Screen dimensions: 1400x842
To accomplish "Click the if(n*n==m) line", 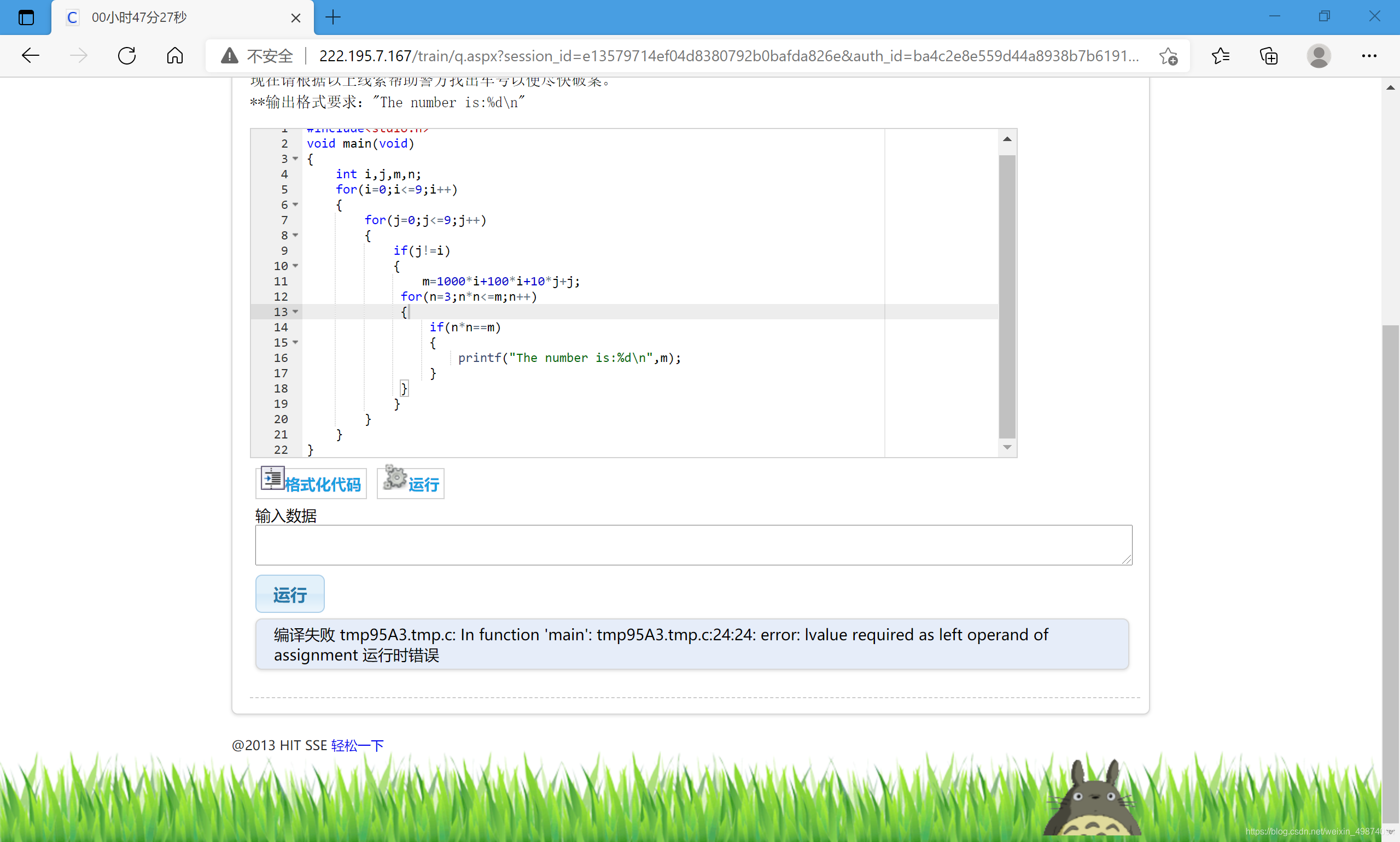I will tap(465, 328).
